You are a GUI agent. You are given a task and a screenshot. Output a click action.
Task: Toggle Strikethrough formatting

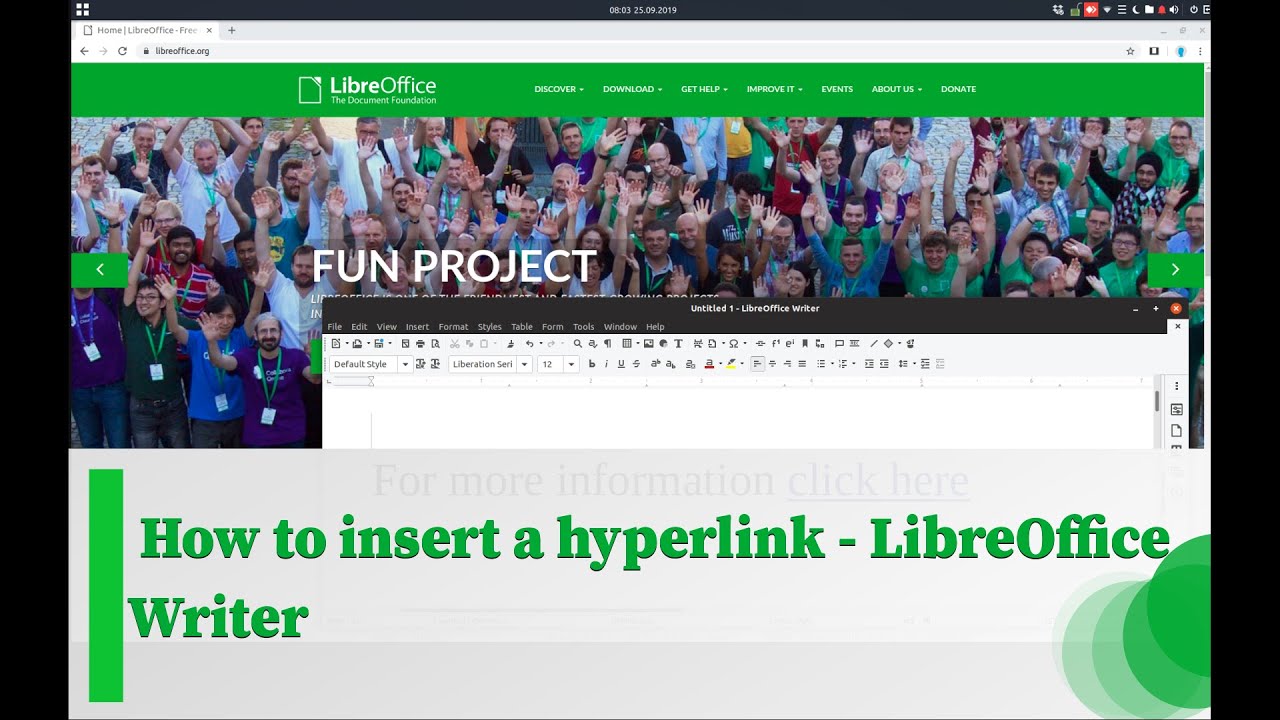(636, 364)
